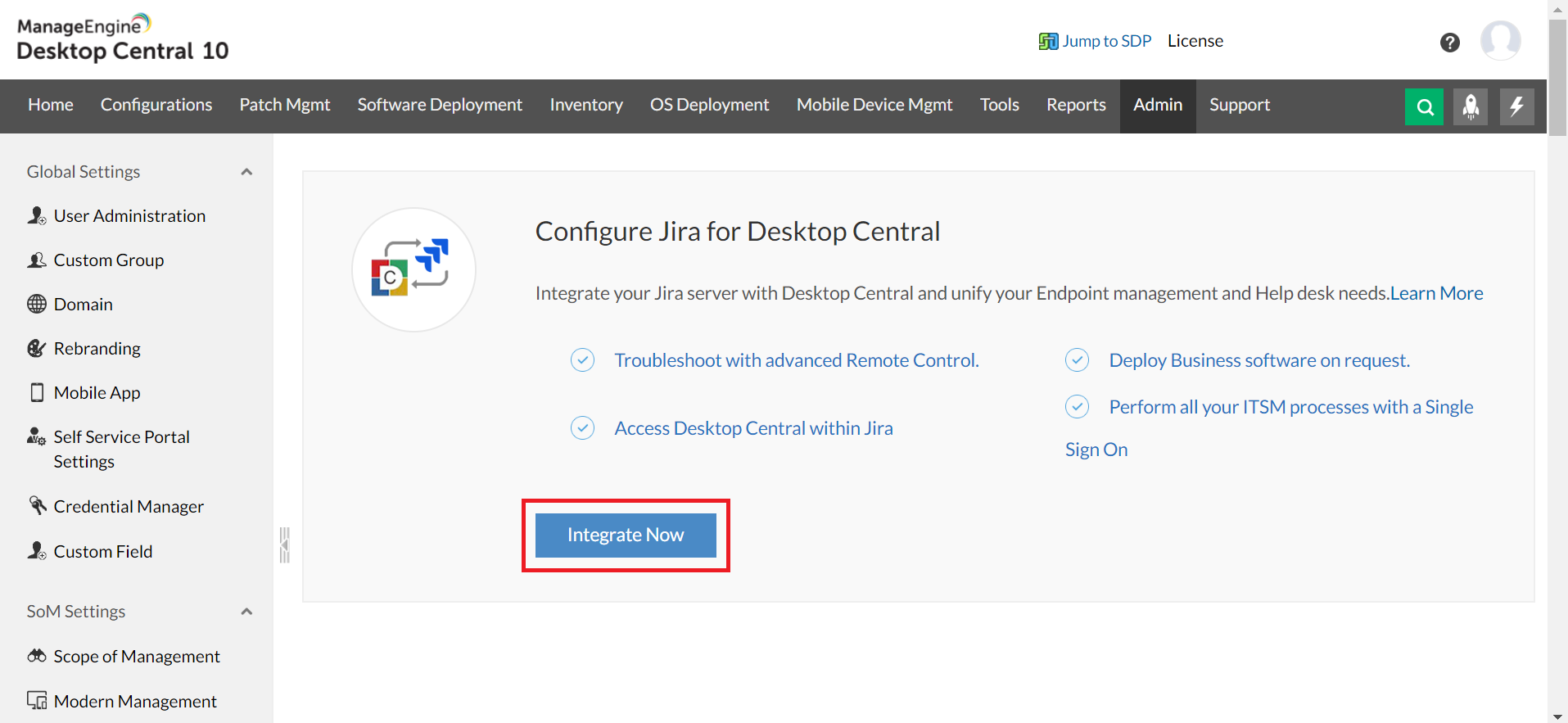This screenshot has width=1568, height=723.
Task: Open Rebranding settings
Action: [x=97, y=349]
